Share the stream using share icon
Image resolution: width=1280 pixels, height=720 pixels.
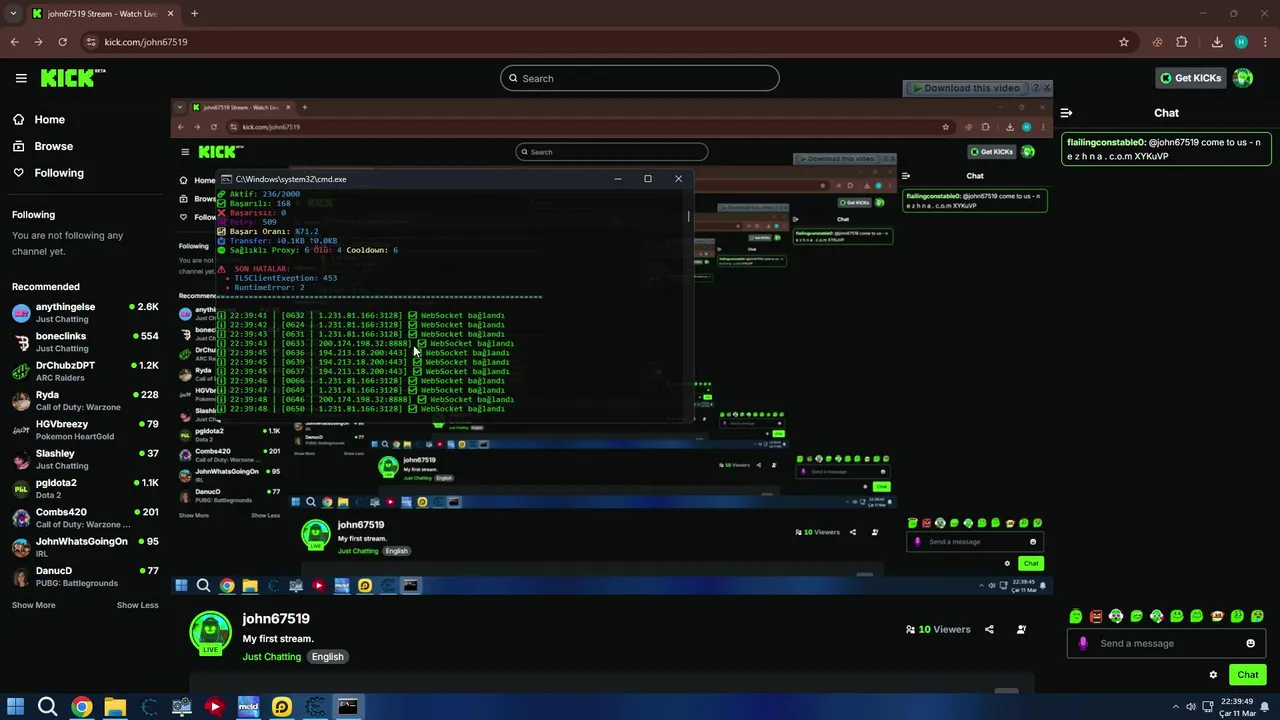click(x=989, y=629)
